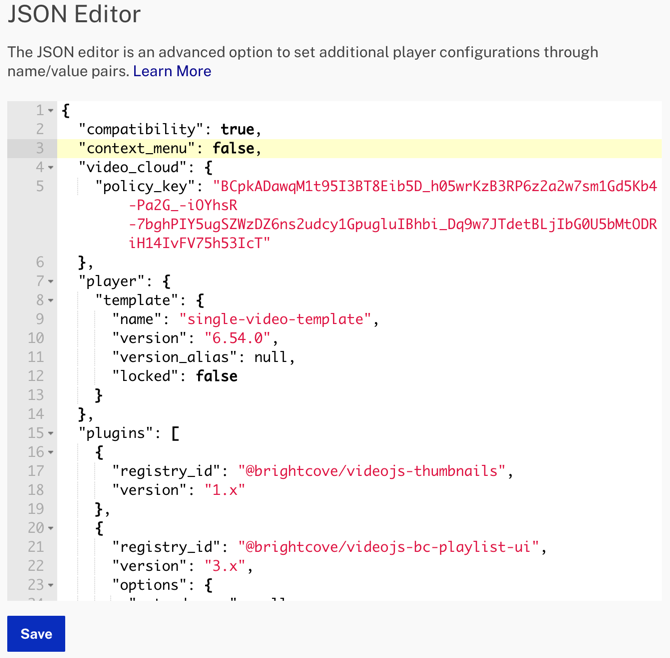This screenshot has width=670, height=658.
Task: Click the "context_menu" key text
Action: point(137,148)
